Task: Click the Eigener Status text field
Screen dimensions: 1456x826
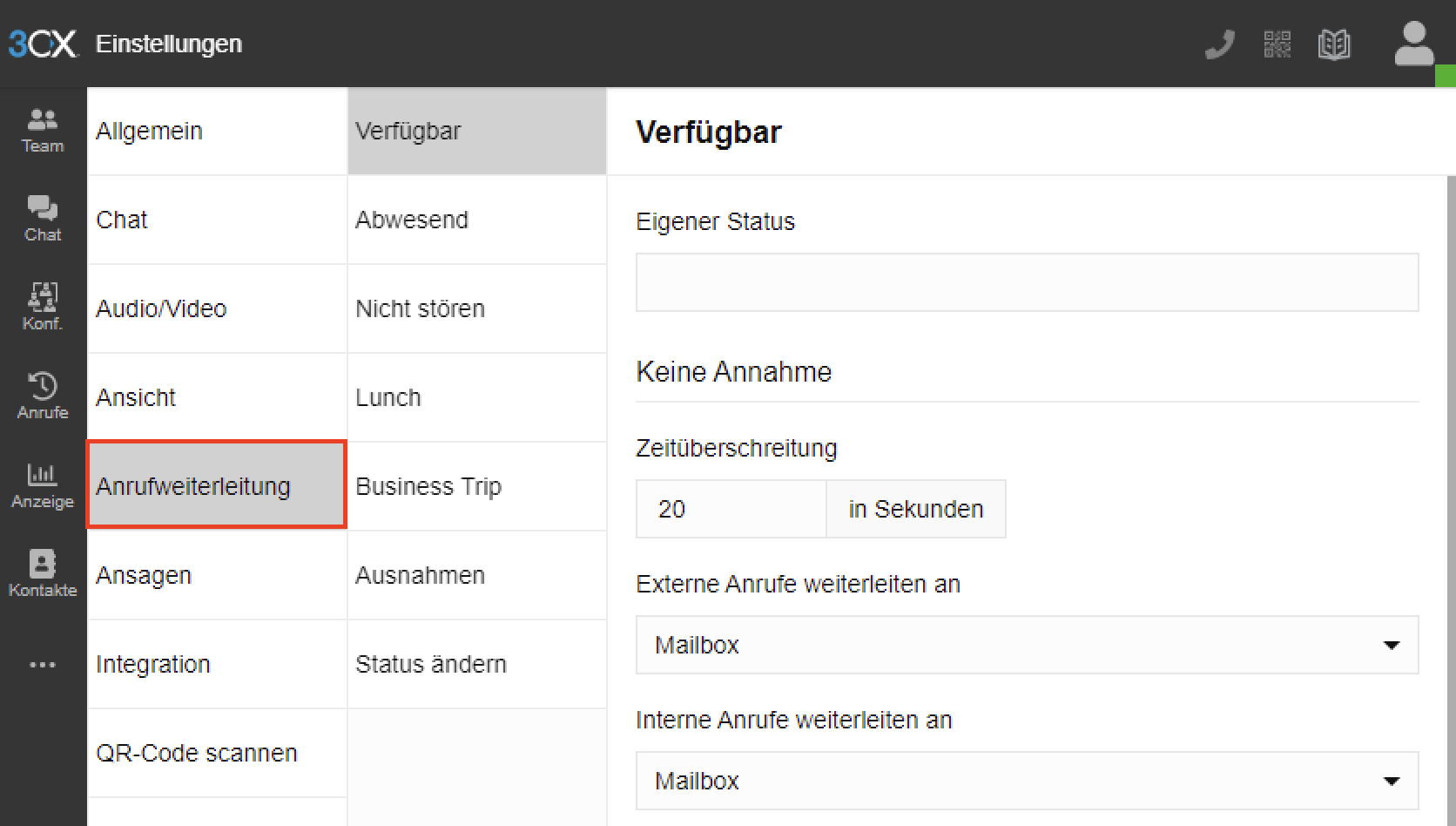Action: 1027,282
